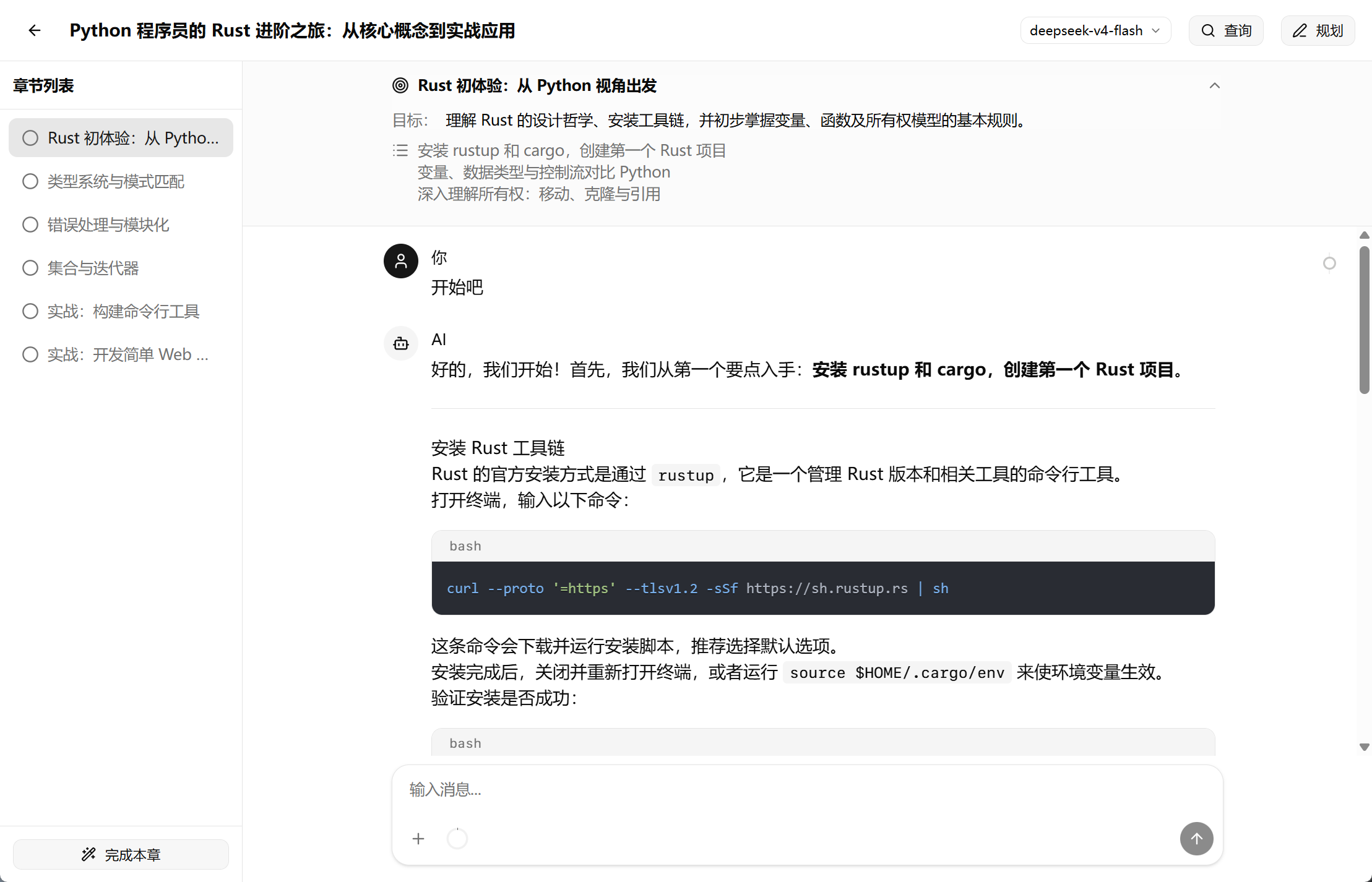Click the key point 安装 rustup 和 cargo
Screen dimensions: 1372x882
[x=572, y=150]
